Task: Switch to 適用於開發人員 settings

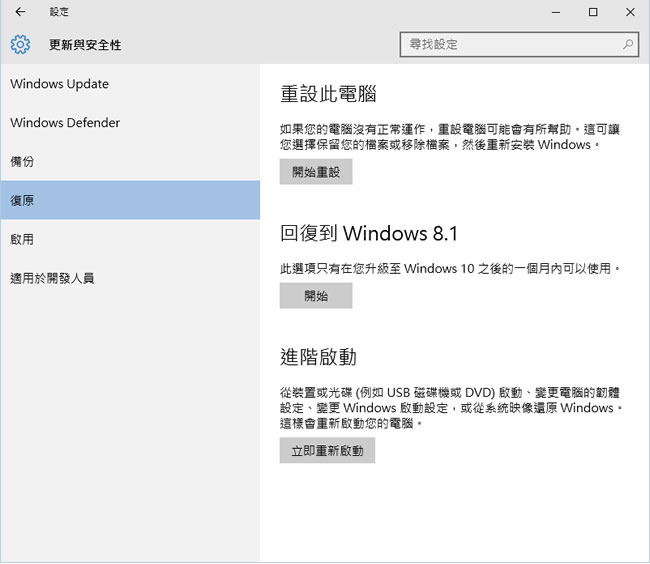Action: coord(52,278)
